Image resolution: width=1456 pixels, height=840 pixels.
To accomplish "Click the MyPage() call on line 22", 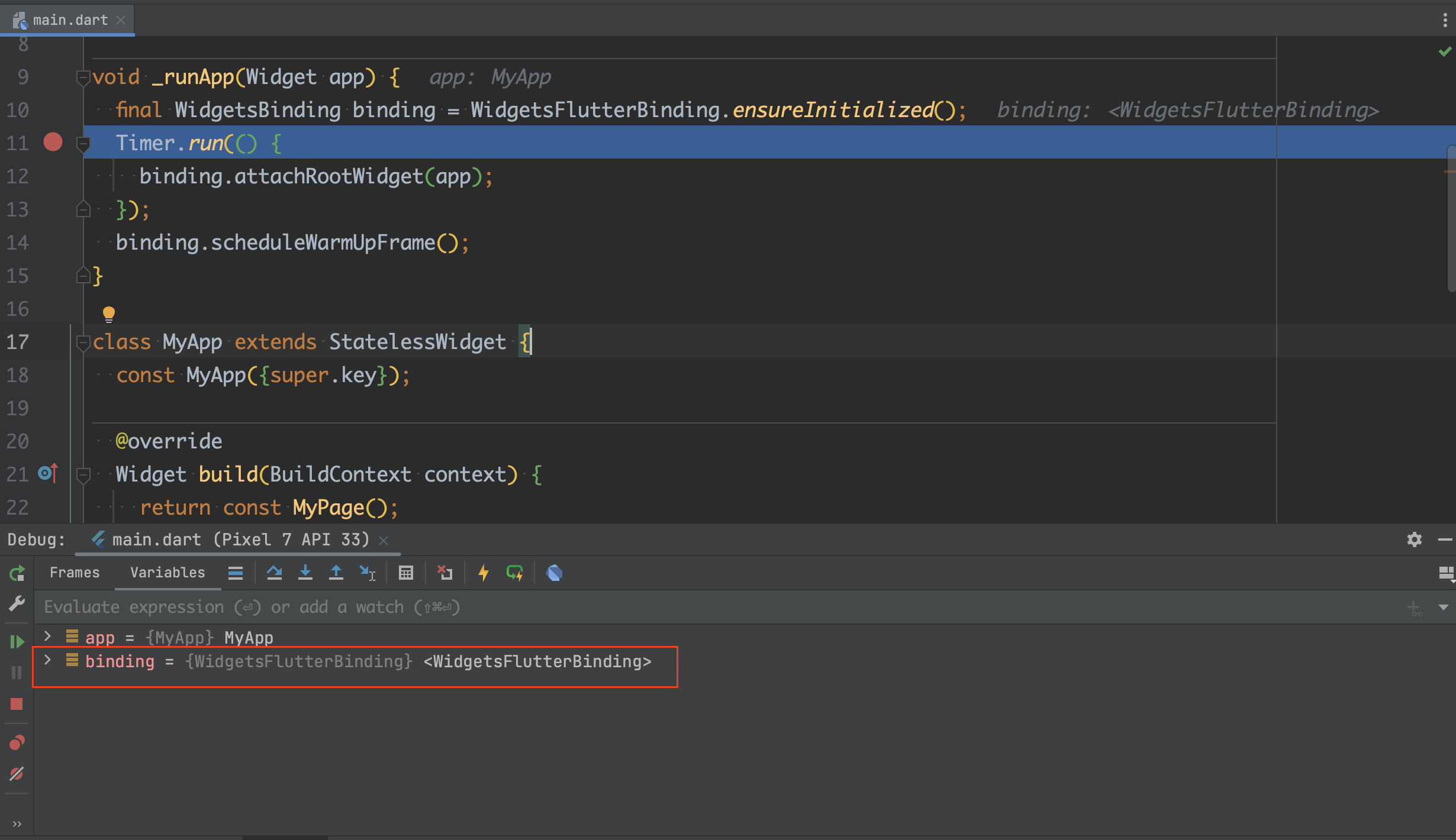I will tap(340, 508).
